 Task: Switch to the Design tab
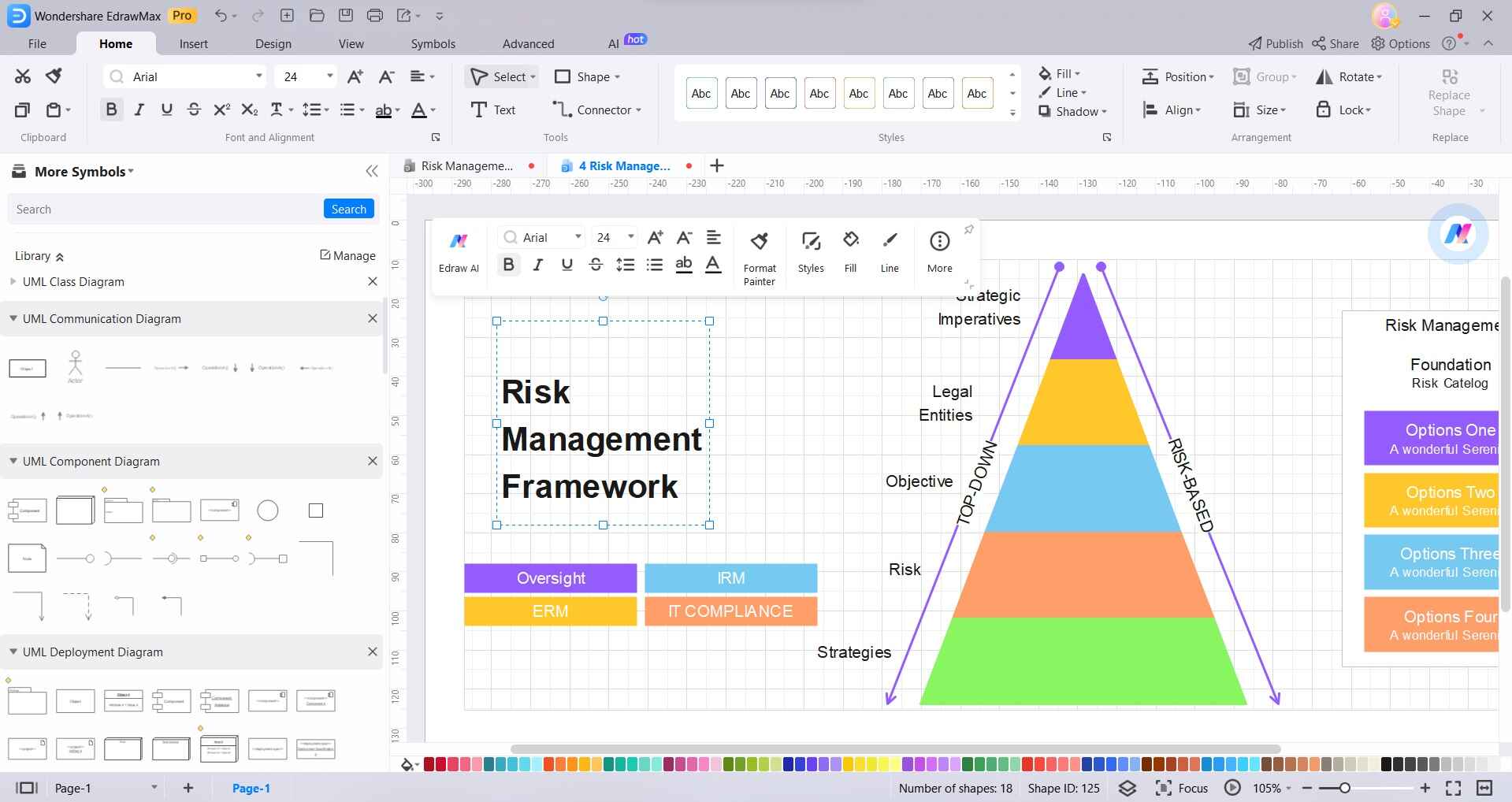(273, 44)
